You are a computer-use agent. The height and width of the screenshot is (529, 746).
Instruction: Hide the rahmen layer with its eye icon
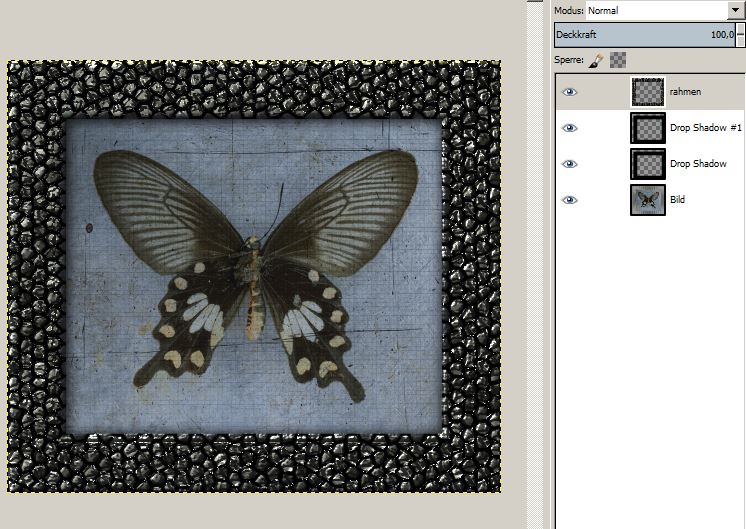pyautogui.click(x=570, y=92)
